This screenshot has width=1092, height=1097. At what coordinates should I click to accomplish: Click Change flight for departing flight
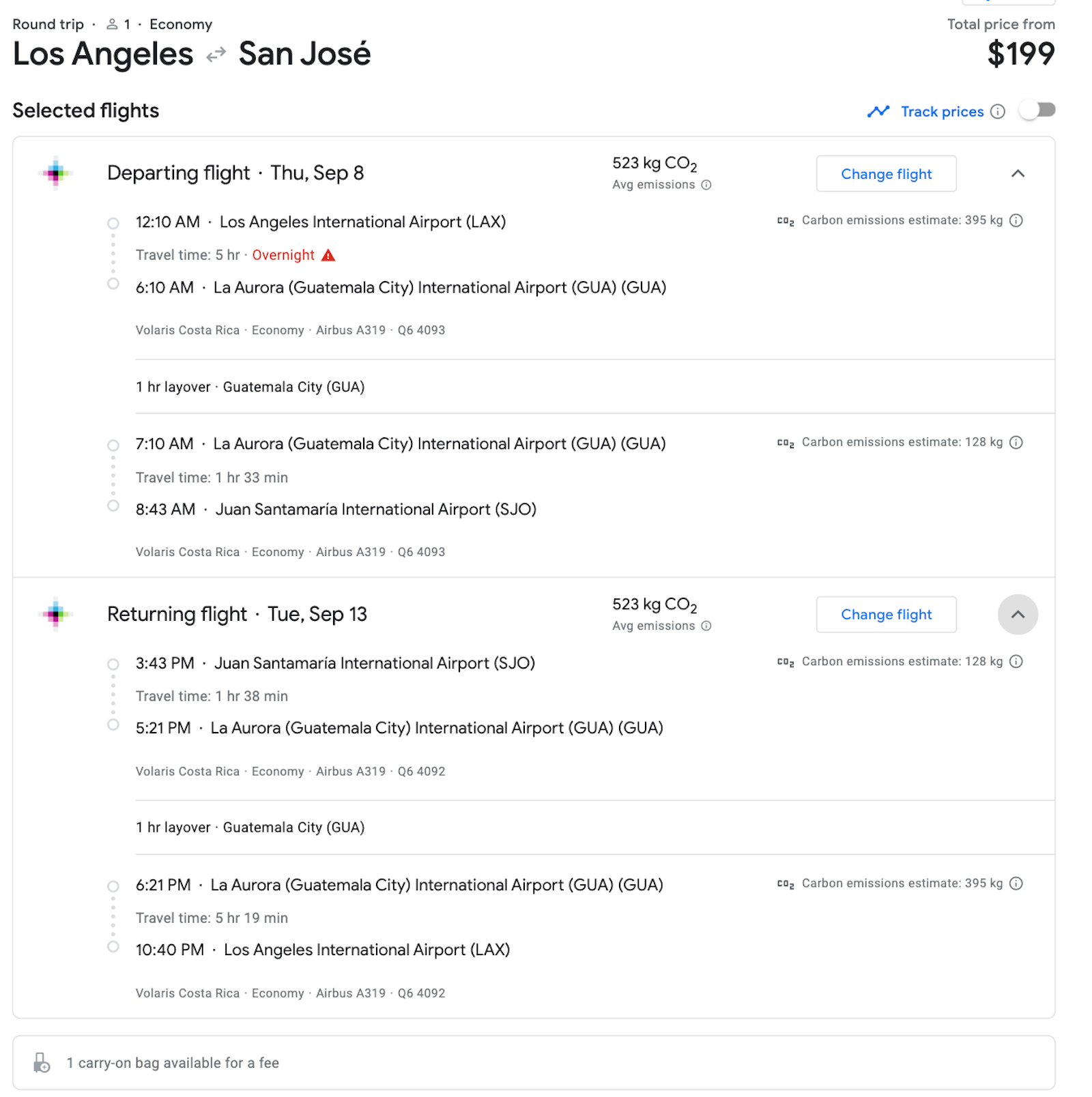click(x=886, y=173)
